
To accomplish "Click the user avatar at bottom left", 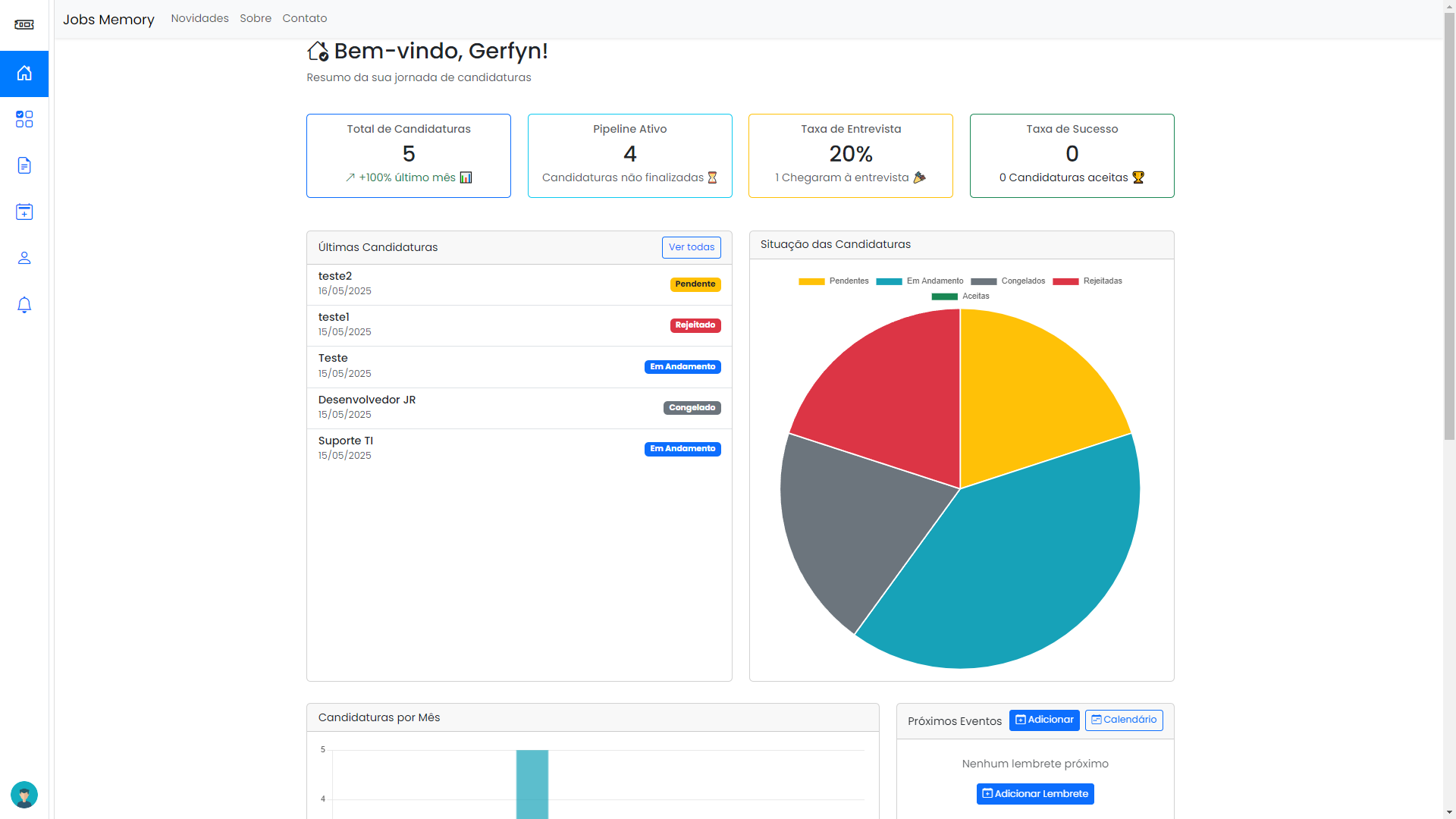I will 24,795.
